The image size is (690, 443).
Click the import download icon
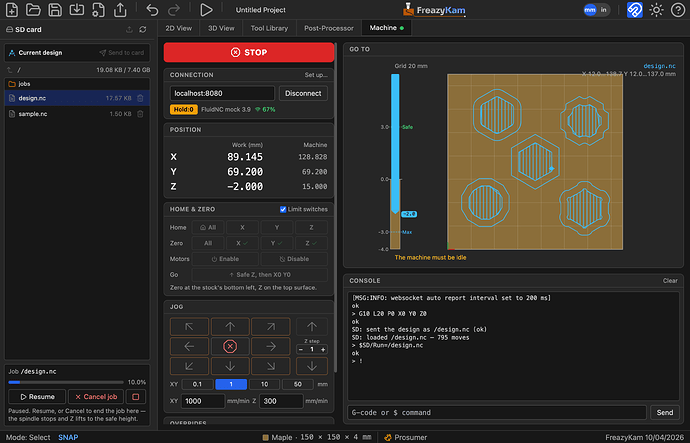click(77, 10)
